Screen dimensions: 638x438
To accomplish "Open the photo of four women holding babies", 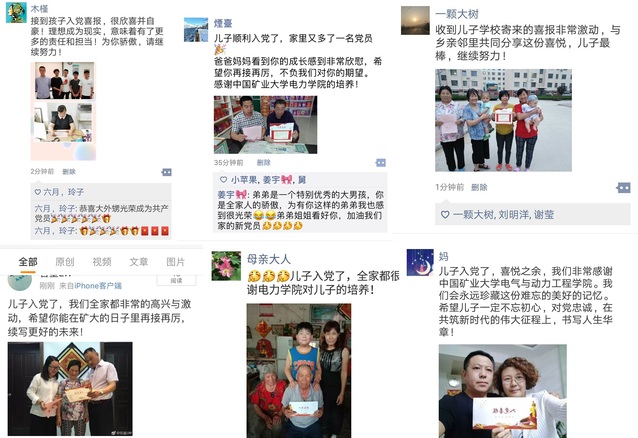I will 503,120.
